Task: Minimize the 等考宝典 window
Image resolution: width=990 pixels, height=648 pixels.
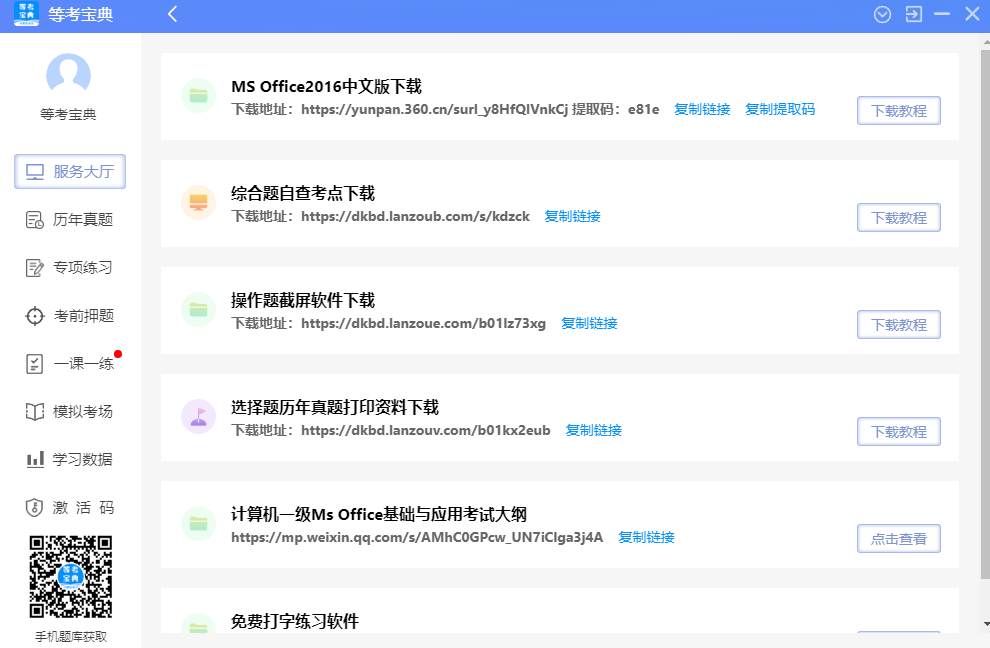Action: pyautogui.click(x=942, y=14)
